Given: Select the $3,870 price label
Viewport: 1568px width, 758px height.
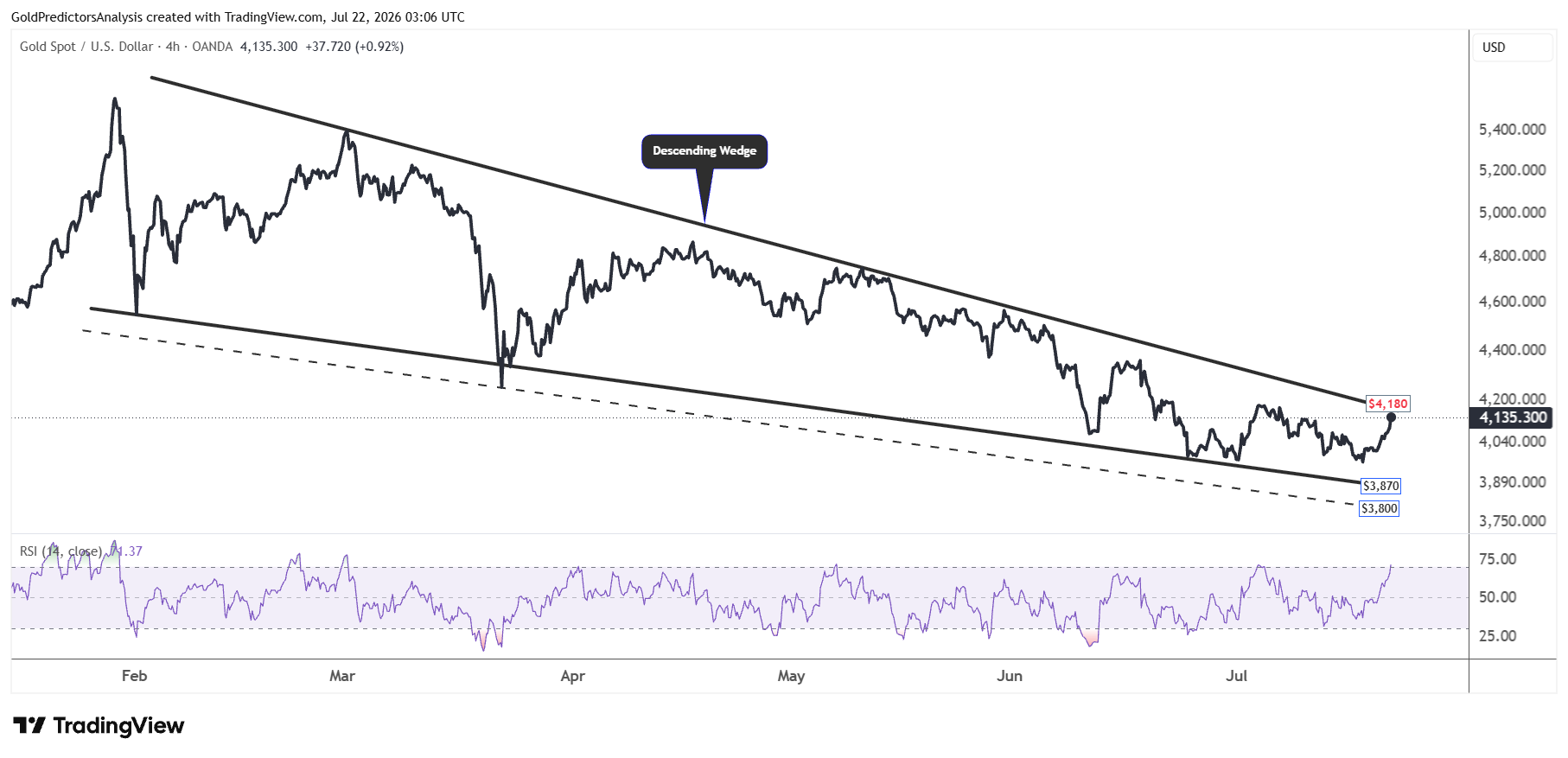Looking at the screenshot, I should click(x=1380, y=486).
